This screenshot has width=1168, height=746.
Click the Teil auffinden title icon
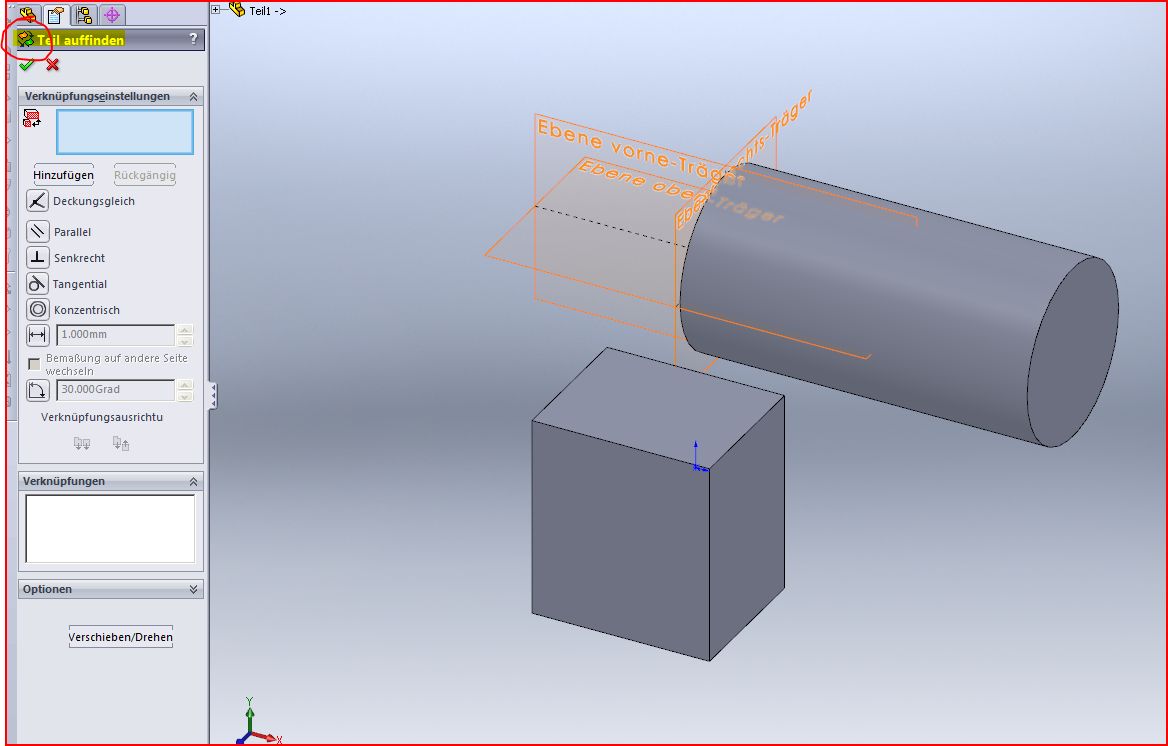[26, 39]
